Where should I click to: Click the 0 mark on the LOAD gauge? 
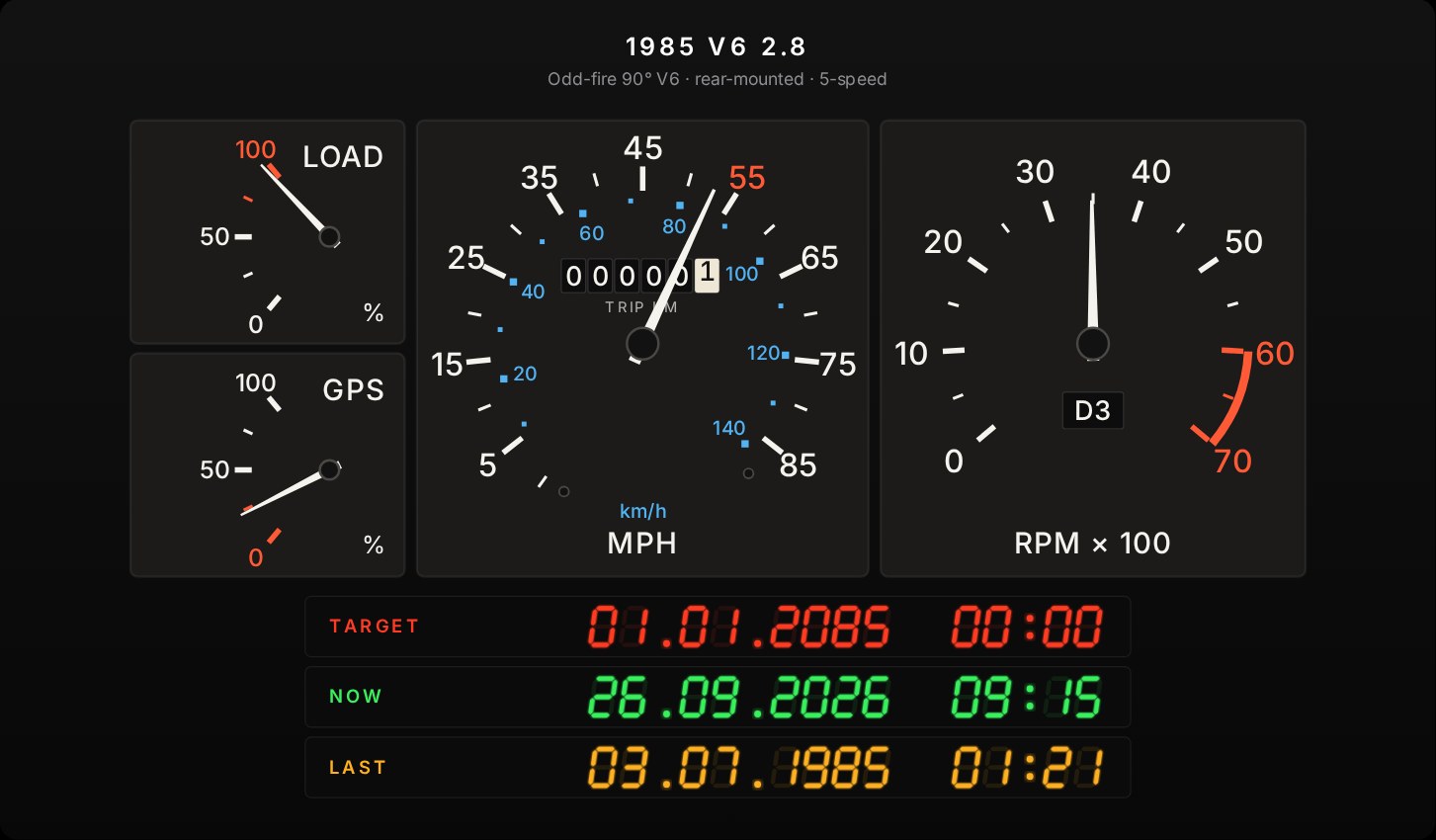coord(256,325)
